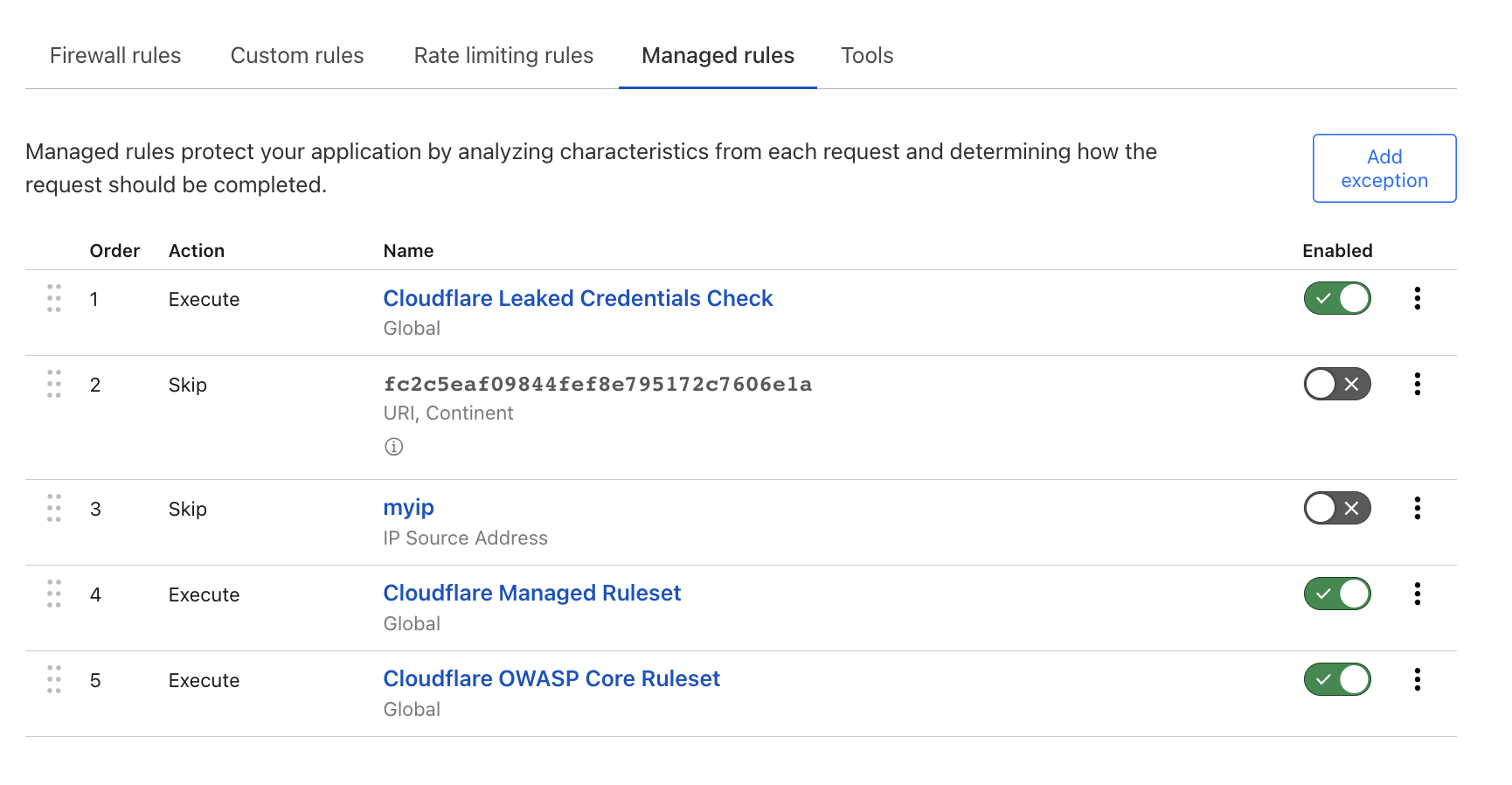
Task: Click Global label under OWASP Core Ruleset
Action: [x=412, y=710]
